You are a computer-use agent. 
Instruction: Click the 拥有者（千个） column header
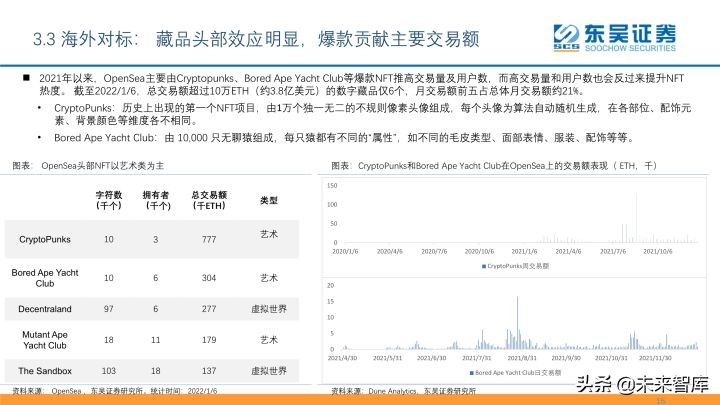coord(156,200)
